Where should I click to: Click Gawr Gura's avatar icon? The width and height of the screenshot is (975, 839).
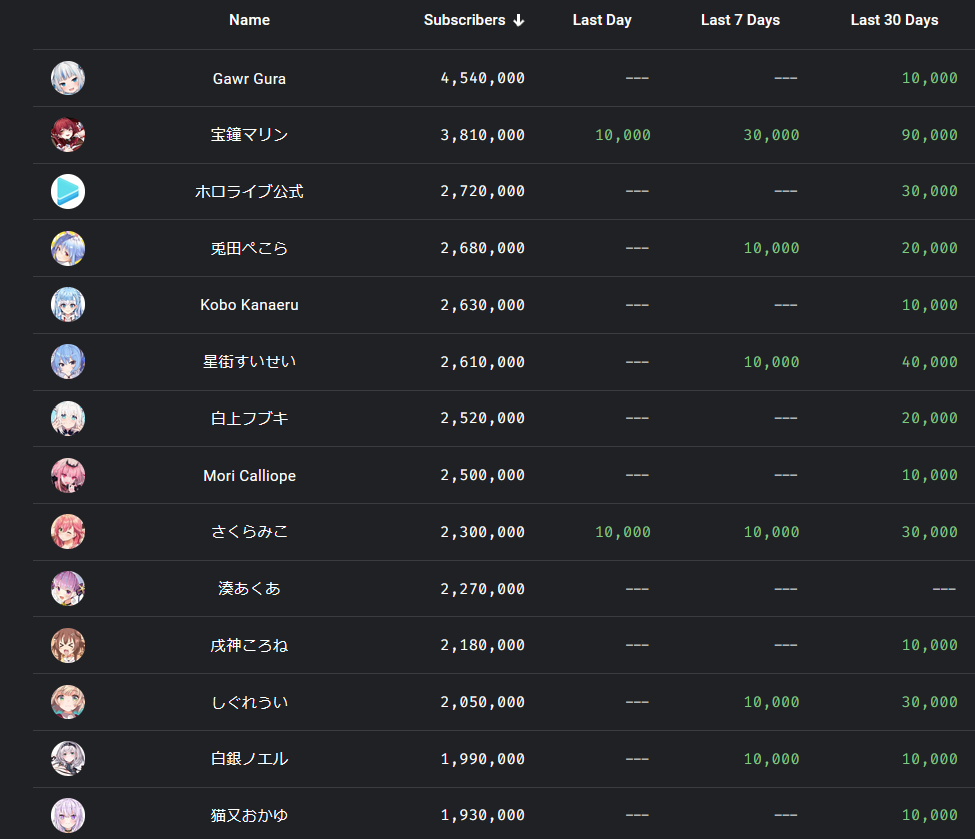click(68, 78)
